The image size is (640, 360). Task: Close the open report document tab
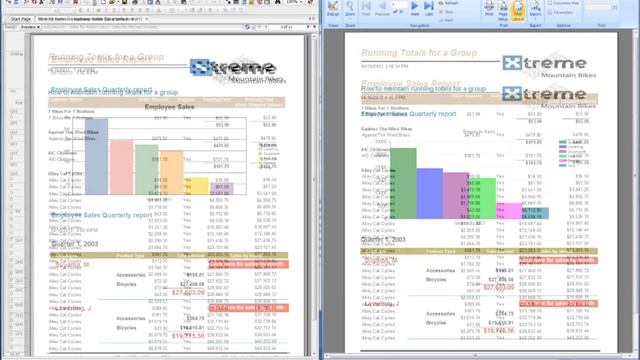pos(147,19)
